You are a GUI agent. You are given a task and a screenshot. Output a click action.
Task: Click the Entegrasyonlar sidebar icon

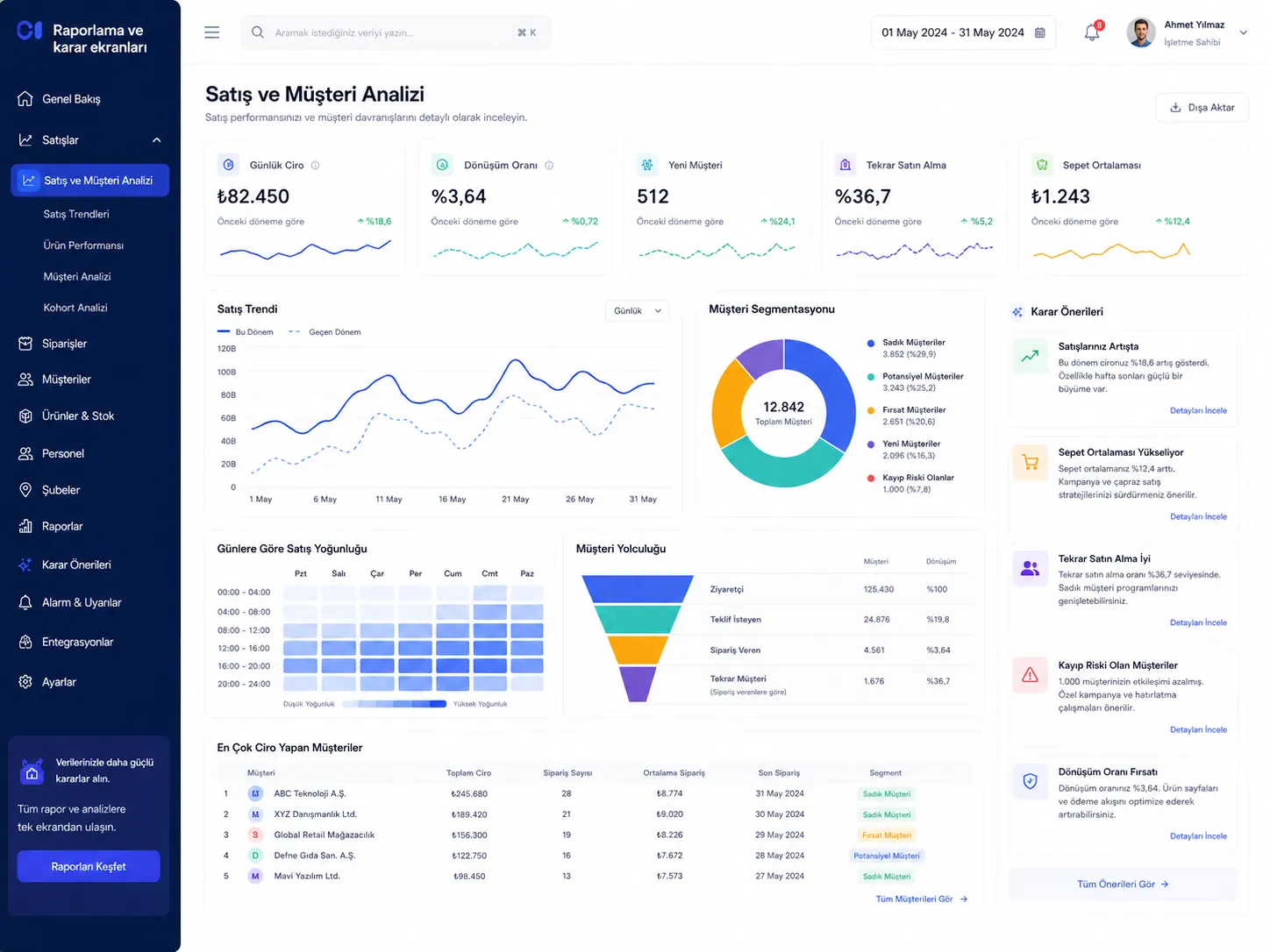click(x=25, y=642)
